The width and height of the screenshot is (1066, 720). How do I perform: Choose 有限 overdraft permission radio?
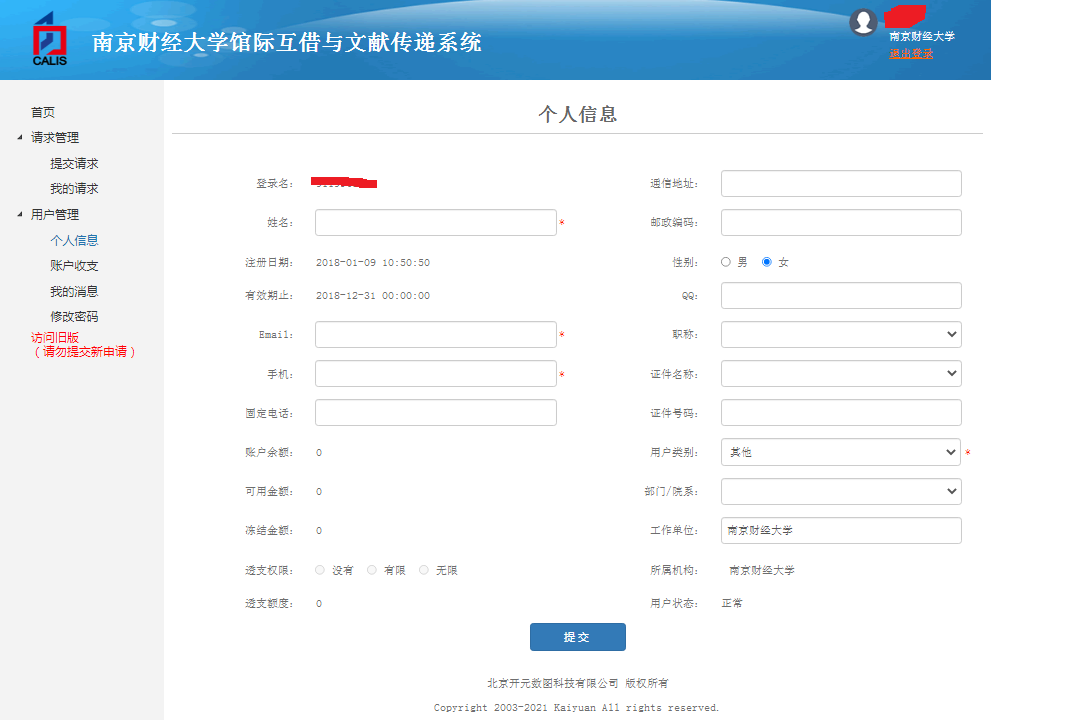tap(372, 570)
